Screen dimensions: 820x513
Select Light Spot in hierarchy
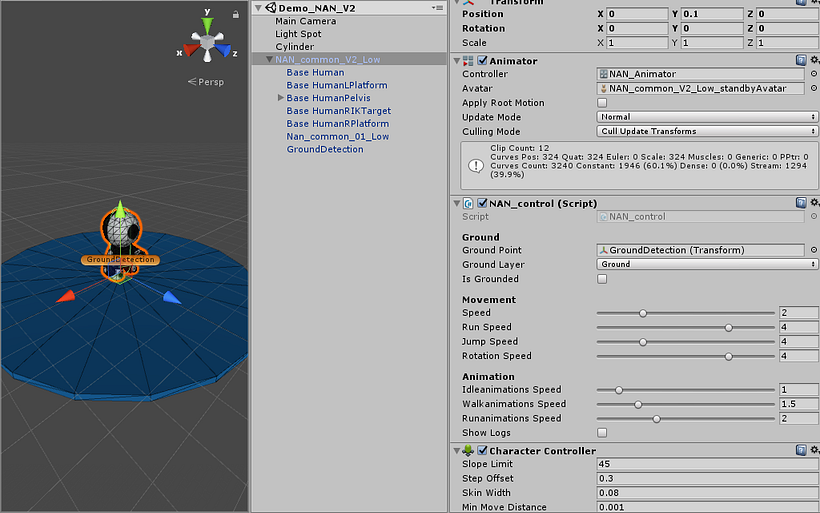coord(298,34)
